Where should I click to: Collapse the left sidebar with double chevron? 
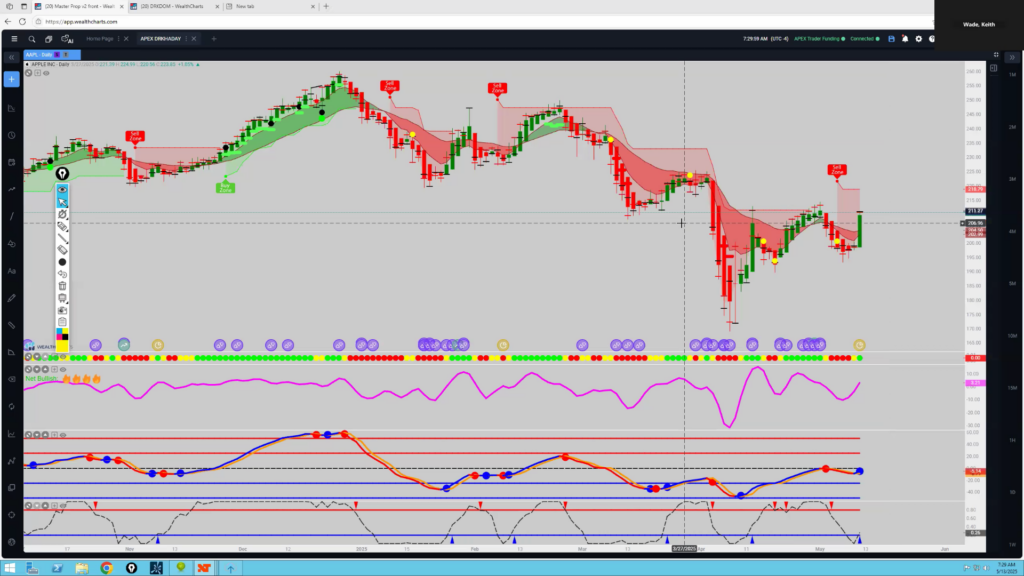(12, 57)
